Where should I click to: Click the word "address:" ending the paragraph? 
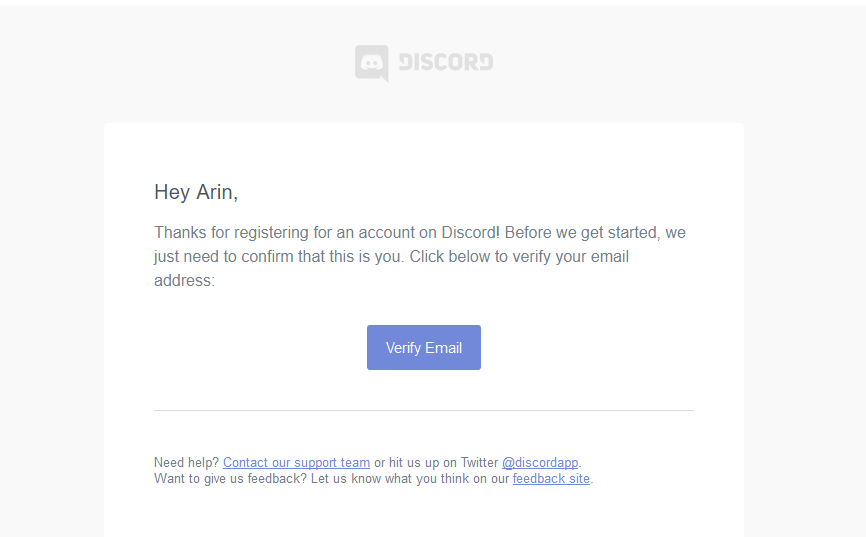click(184, 281)
